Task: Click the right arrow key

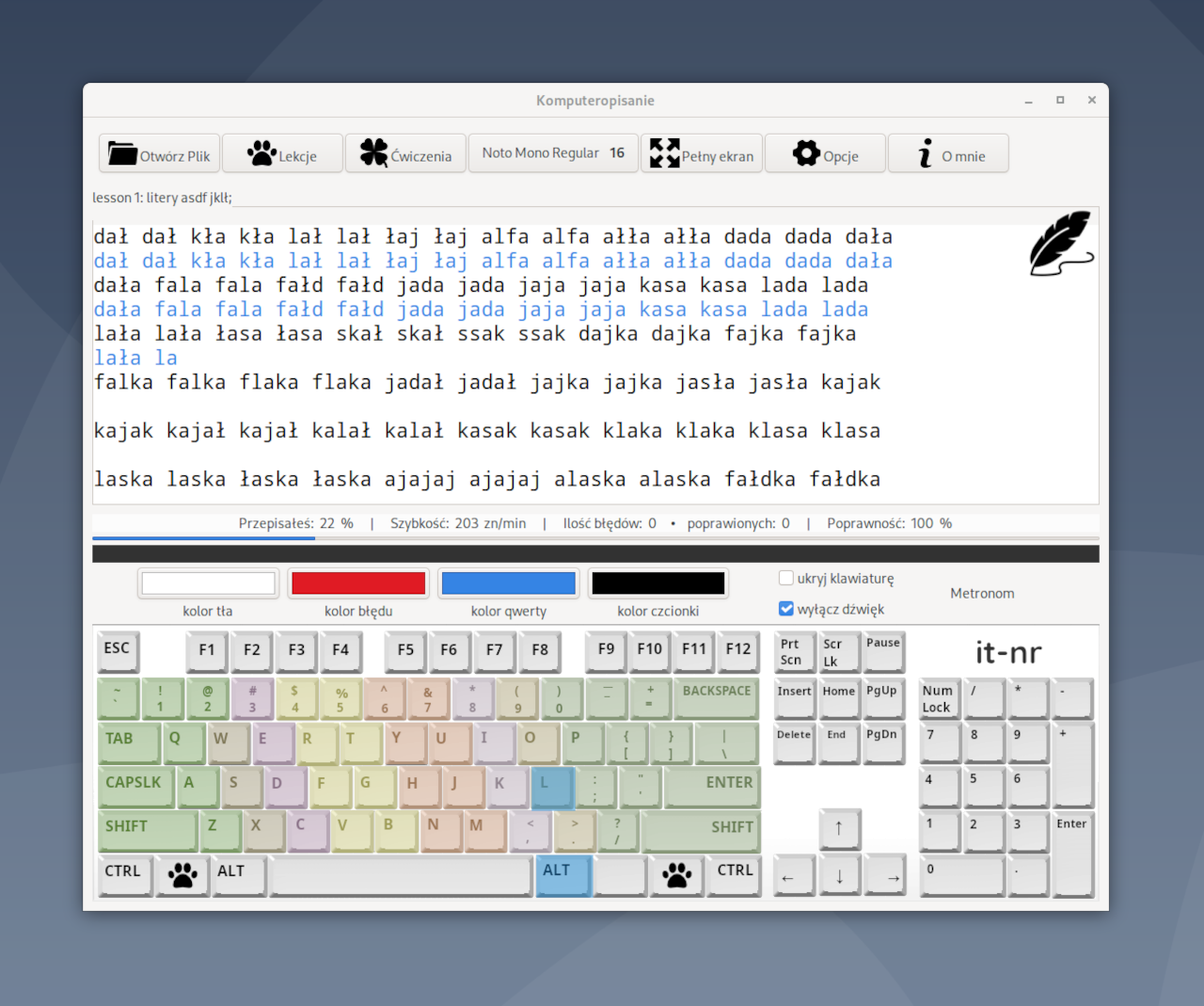Action: coord(884,876)
